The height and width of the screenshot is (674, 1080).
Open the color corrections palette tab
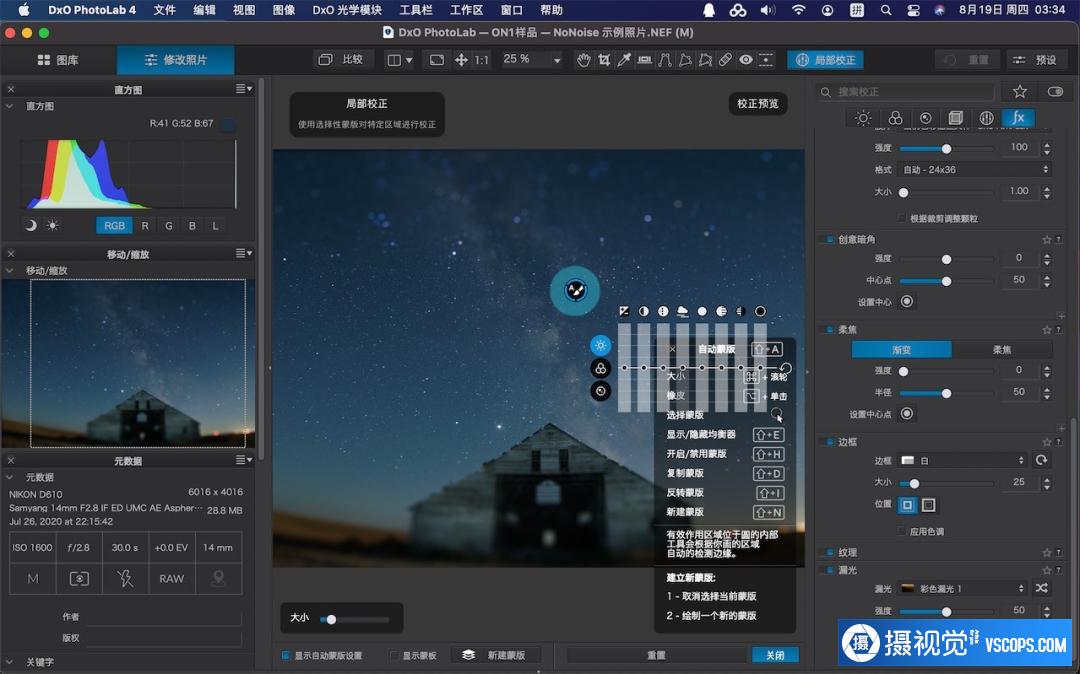pyautogui.click(x=895, y=118)
